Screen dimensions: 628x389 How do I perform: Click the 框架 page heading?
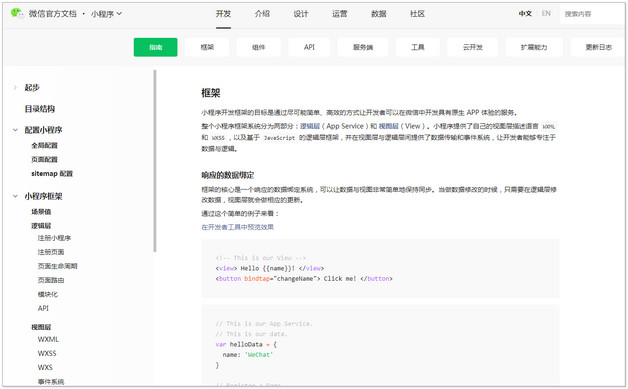[211, 93]
